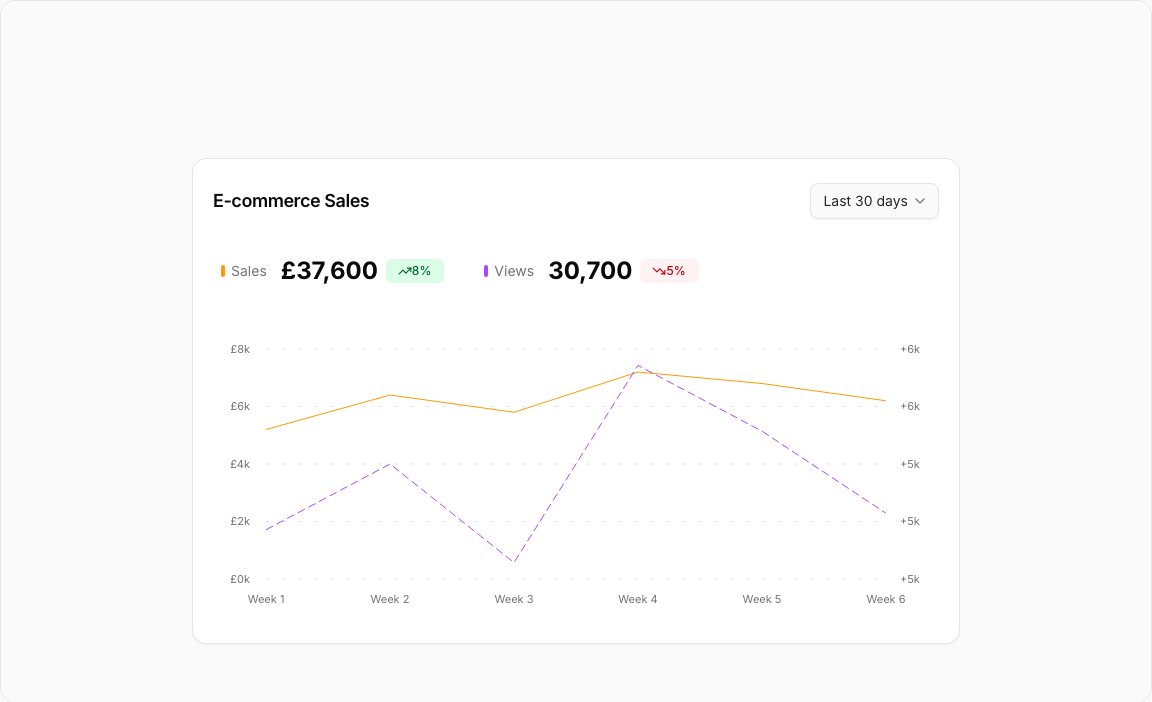Click the orange Sales legend marker
The width and height of the screenshot is (1152, 702).
[x=223, y=271]
